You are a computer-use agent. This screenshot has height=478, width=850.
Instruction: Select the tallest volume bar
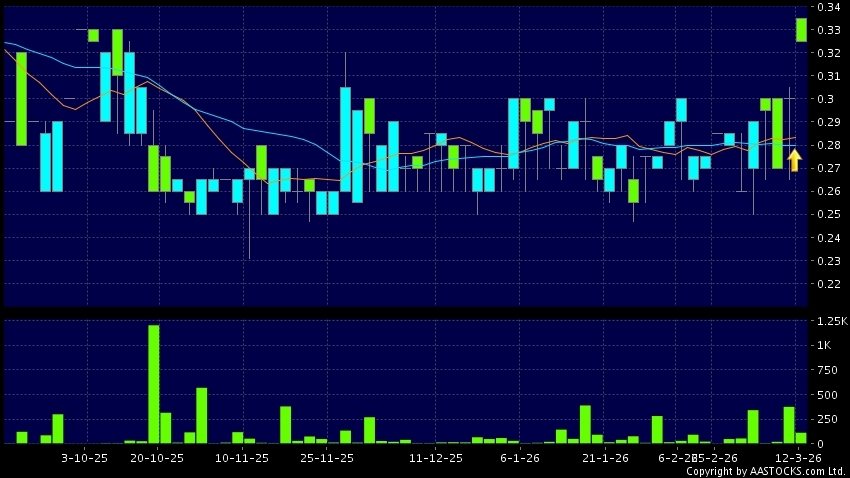tap(153, 384)
